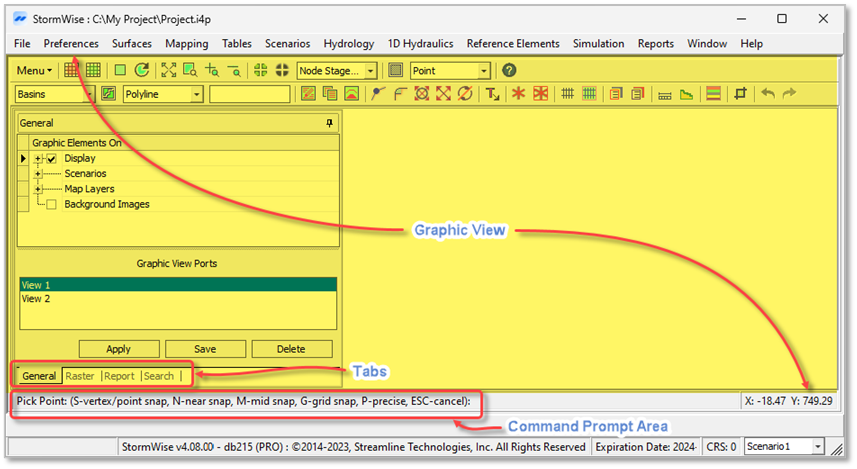Click the red asterisk icon
This screenshot has width=857, height=469.
[x=518, y=94]
